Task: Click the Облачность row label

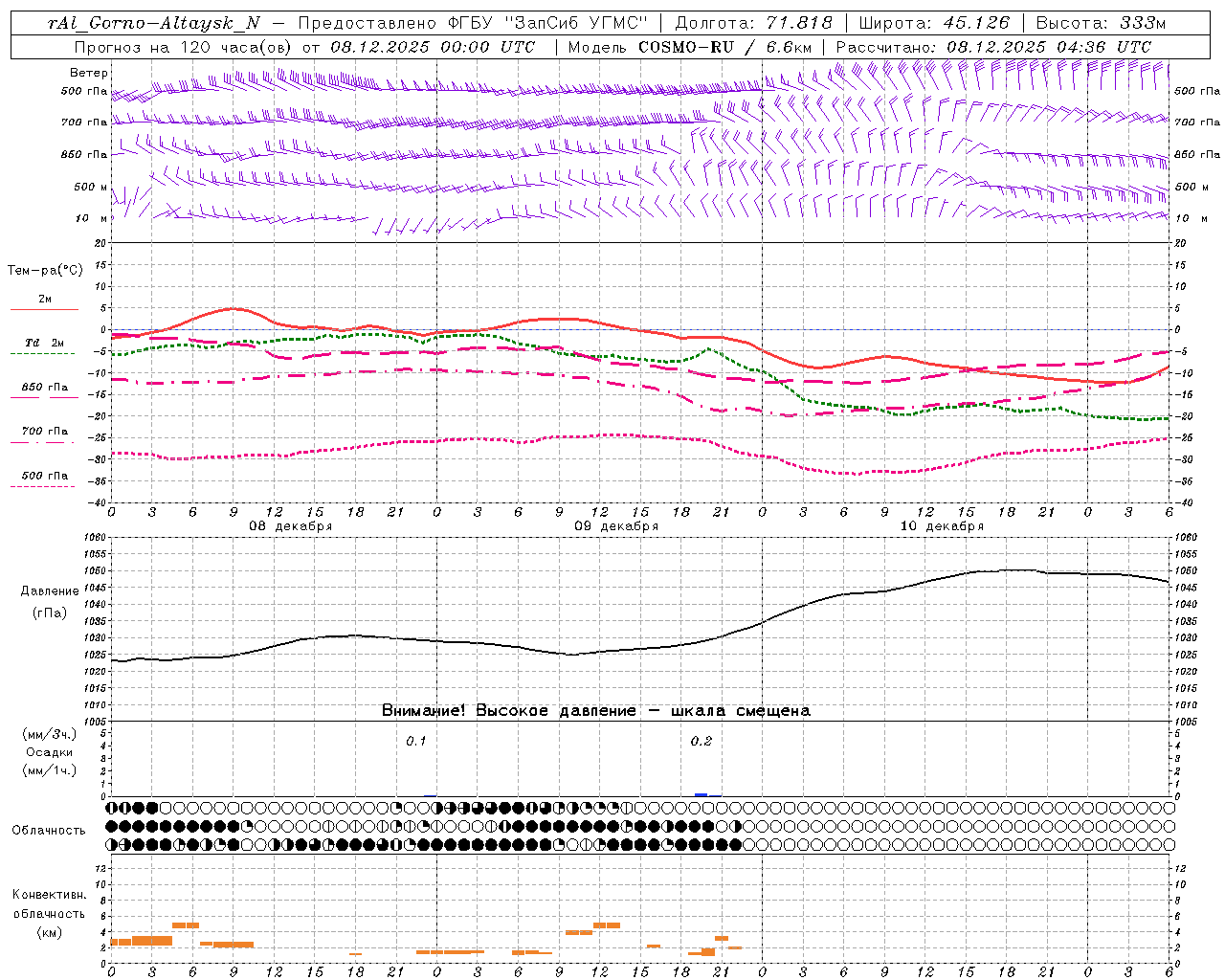Action: pos(49,831)
